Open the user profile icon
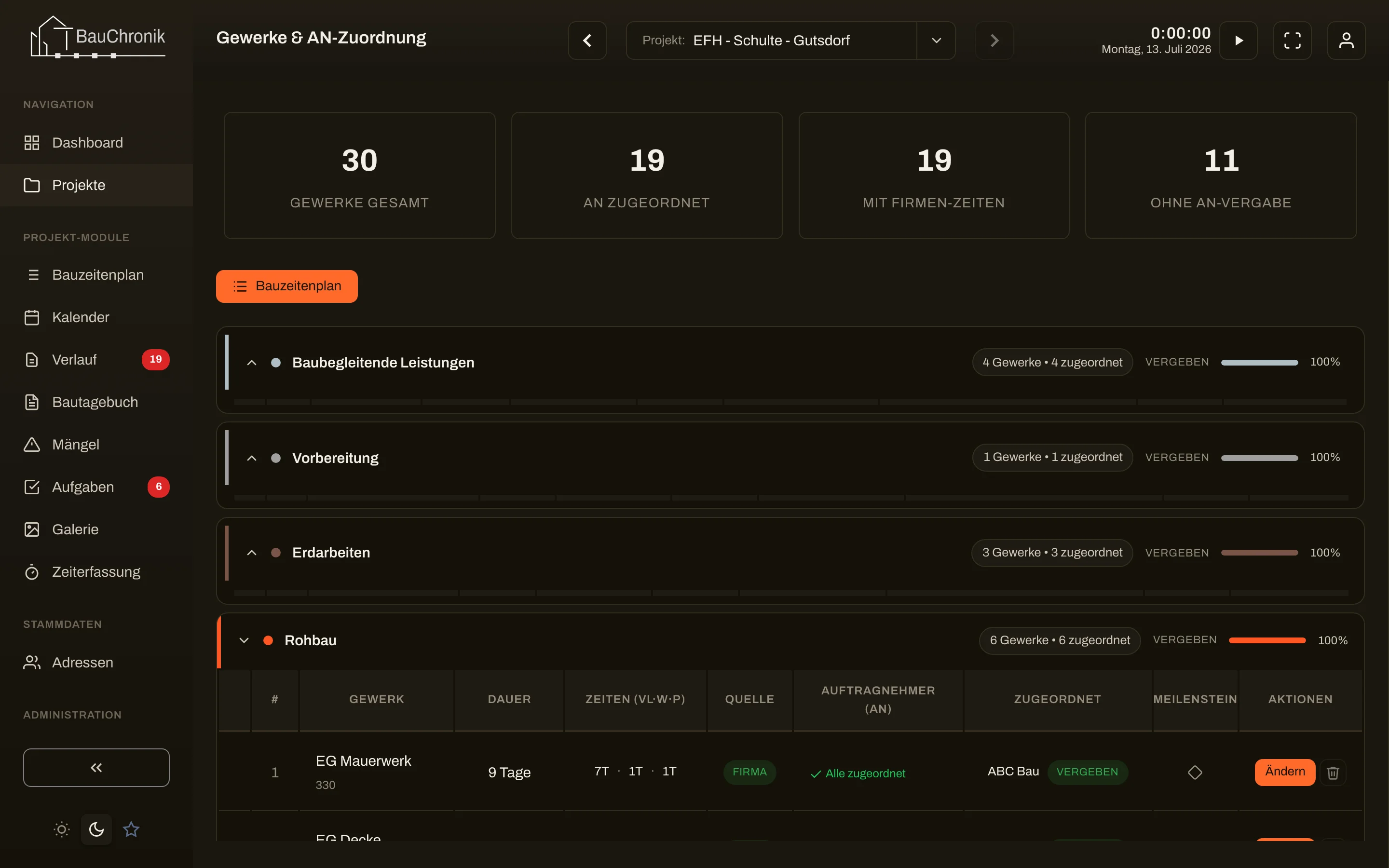 (x=1346, y=40)
